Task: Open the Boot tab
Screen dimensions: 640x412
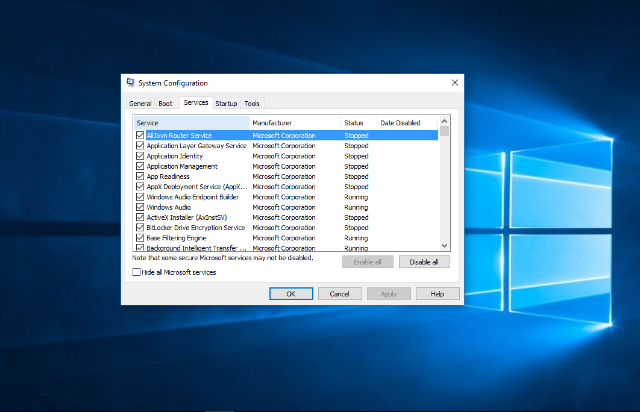Action: (x=165, y=103)
